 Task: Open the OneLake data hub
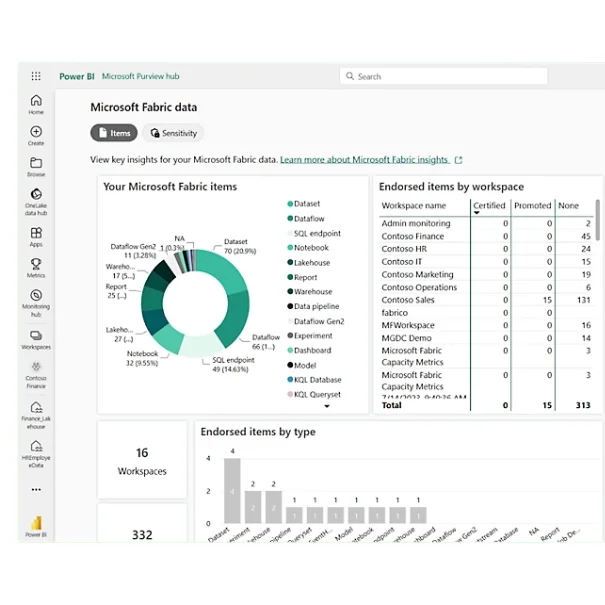[36, 201]
